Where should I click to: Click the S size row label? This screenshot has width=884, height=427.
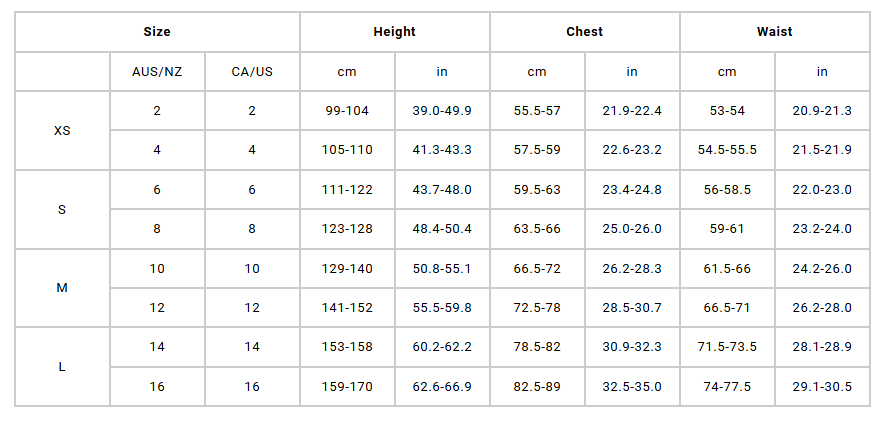[62, 209]
